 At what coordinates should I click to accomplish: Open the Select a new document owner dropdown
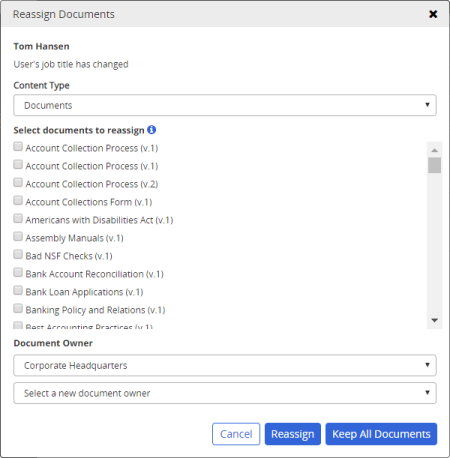(225, 393)
